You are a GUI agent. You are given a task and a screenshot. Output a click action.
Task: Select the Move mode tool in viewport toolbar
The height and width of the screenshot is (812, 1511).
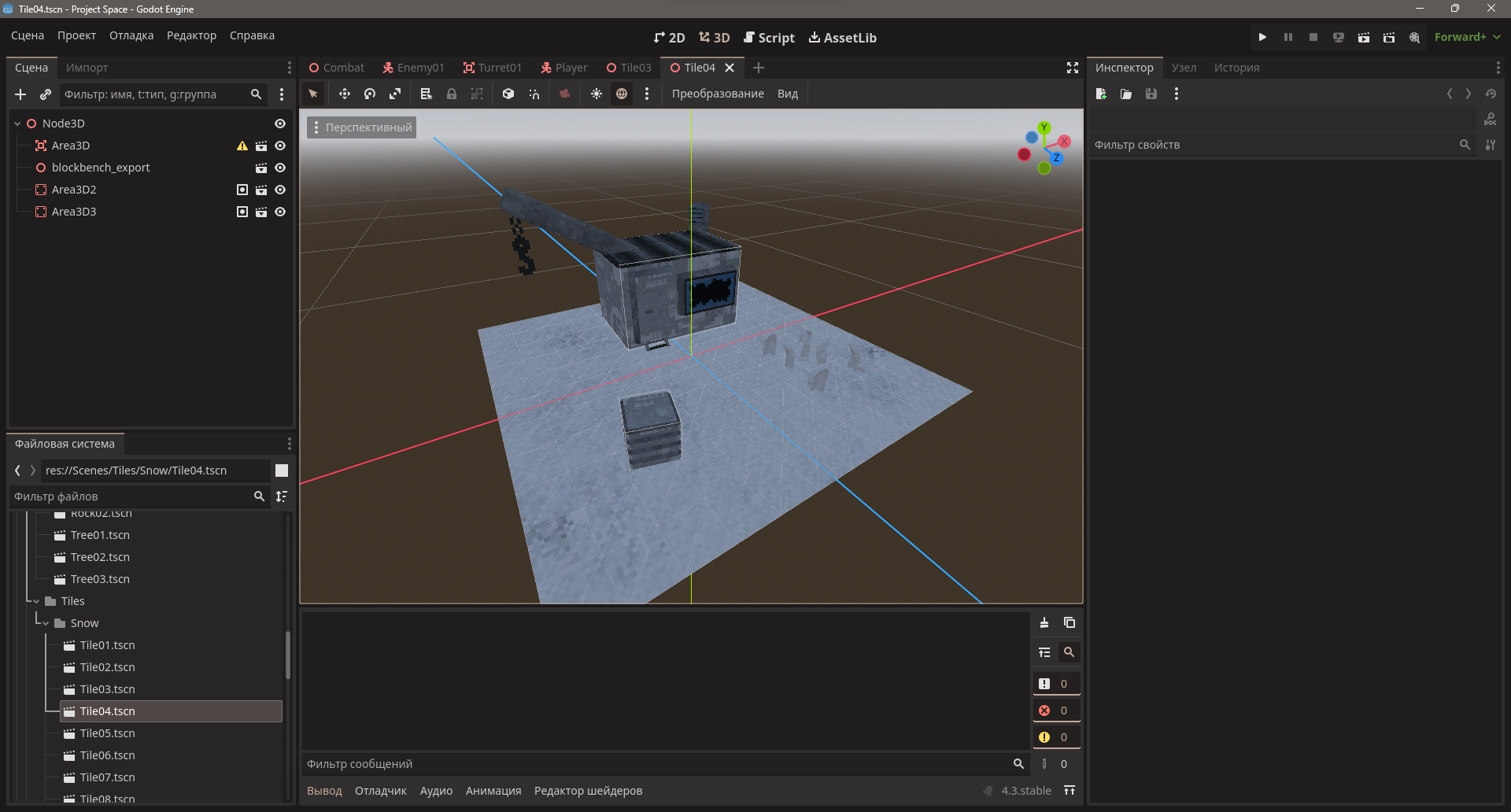point(345,94)
